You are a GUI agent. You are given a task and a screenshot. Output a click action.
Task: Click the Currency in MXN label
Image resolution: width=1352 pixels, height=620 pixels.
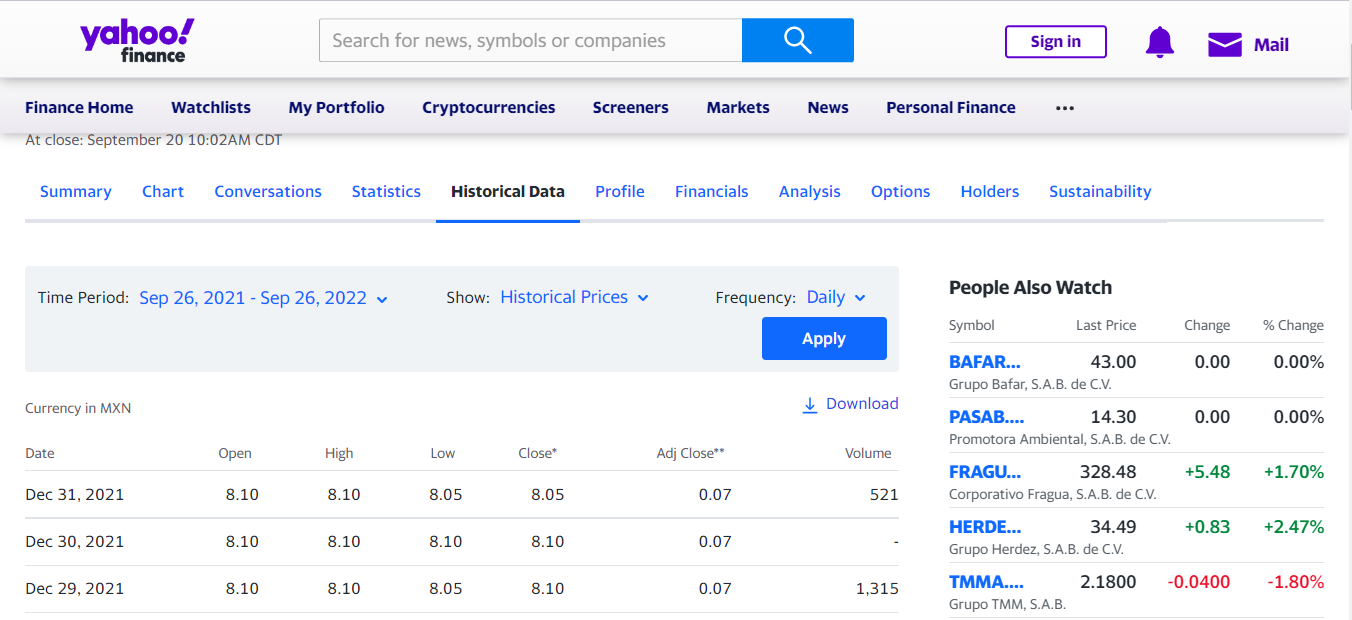78,408
